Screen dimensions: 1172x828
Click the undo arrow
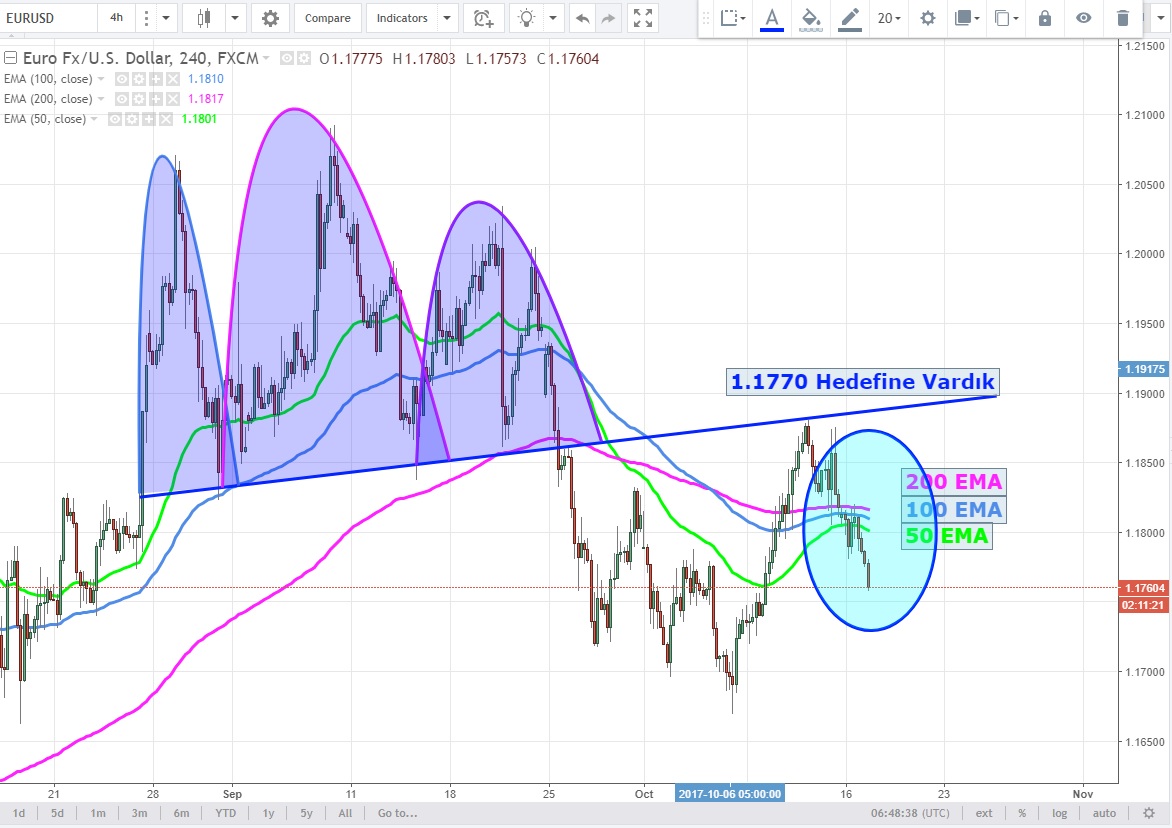point(582,18)
